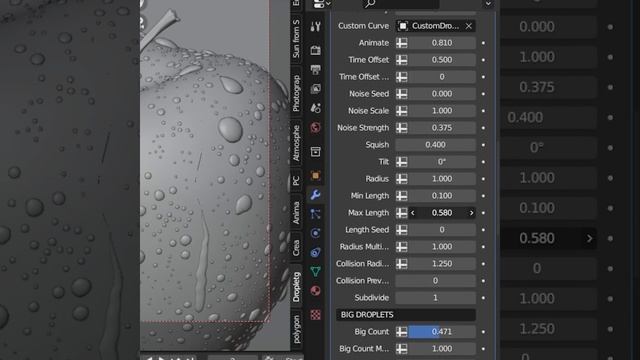Switch to the Sun from S sidebar tab
640x360 pixels.
click(x=296, y=38)
